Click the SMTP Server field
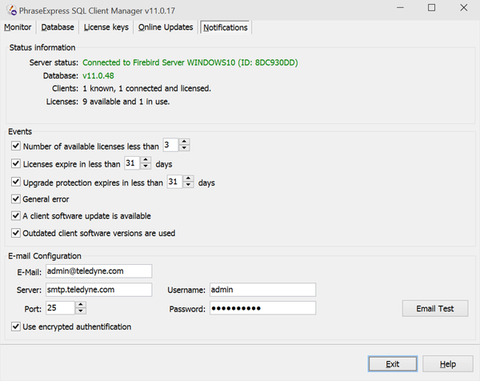The image size is (480, 381). (99, 290)
